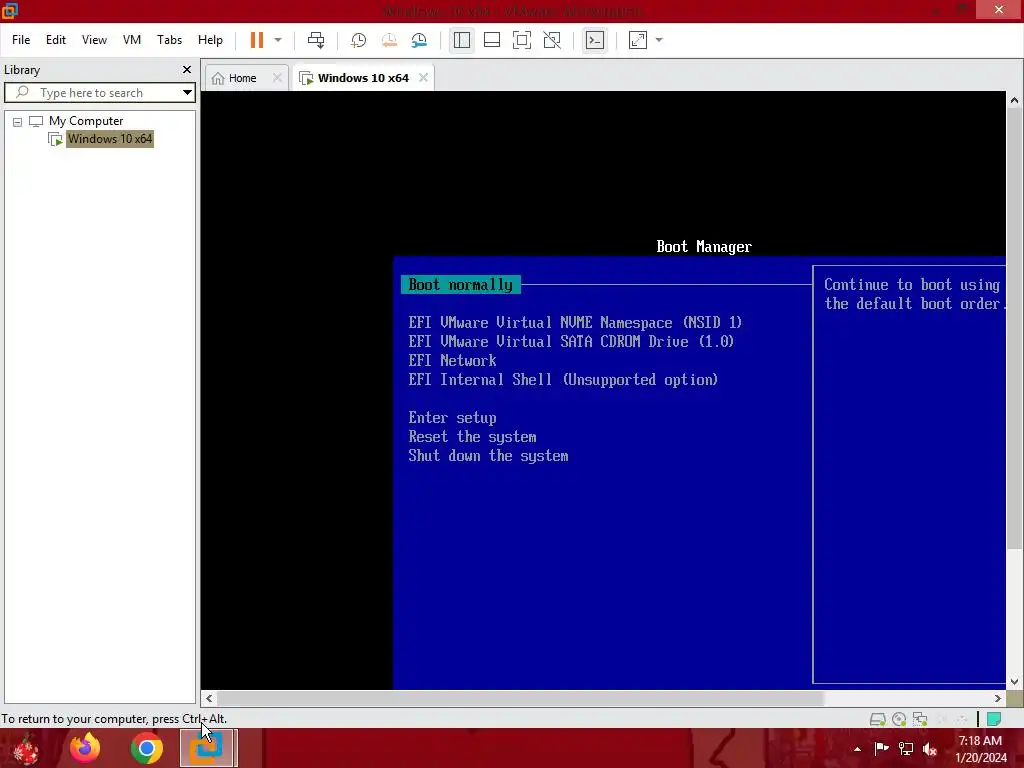Collapse the My Computer tree node
This screenshot has width=1024, height=768.
18,121
